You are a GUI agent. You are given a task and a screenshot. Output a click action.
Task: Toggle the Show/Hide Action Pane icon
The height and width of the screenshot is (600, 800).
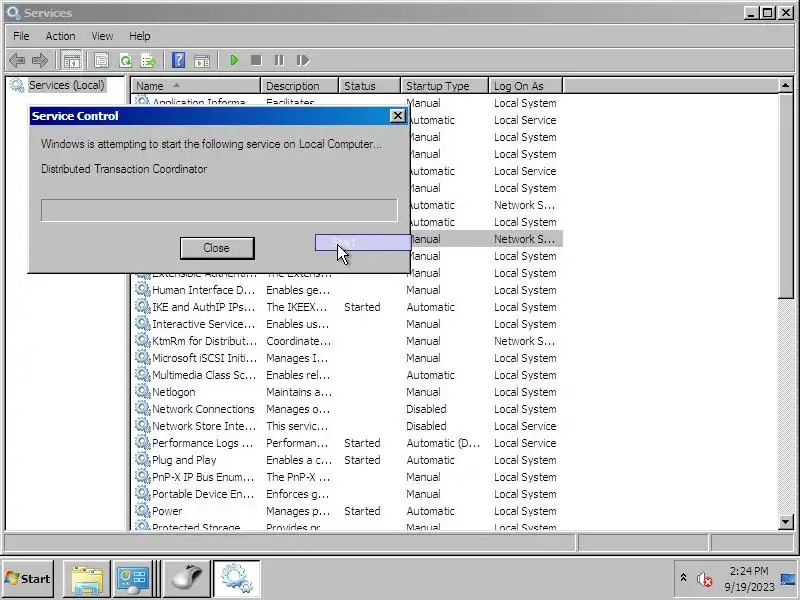(x=202, y=60)
